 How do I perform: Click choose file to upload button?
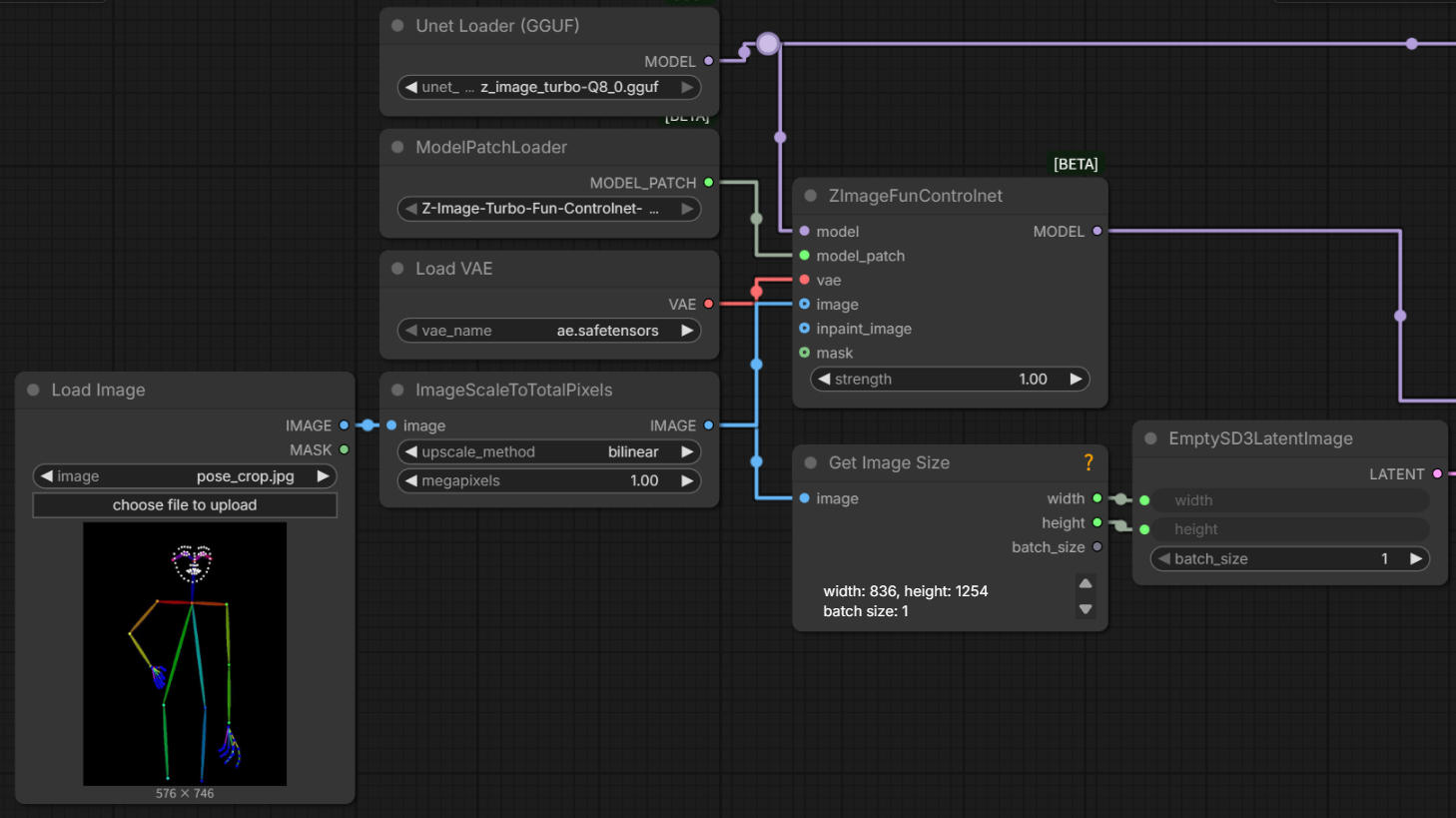pyautogui.click(x=185, y=505)
